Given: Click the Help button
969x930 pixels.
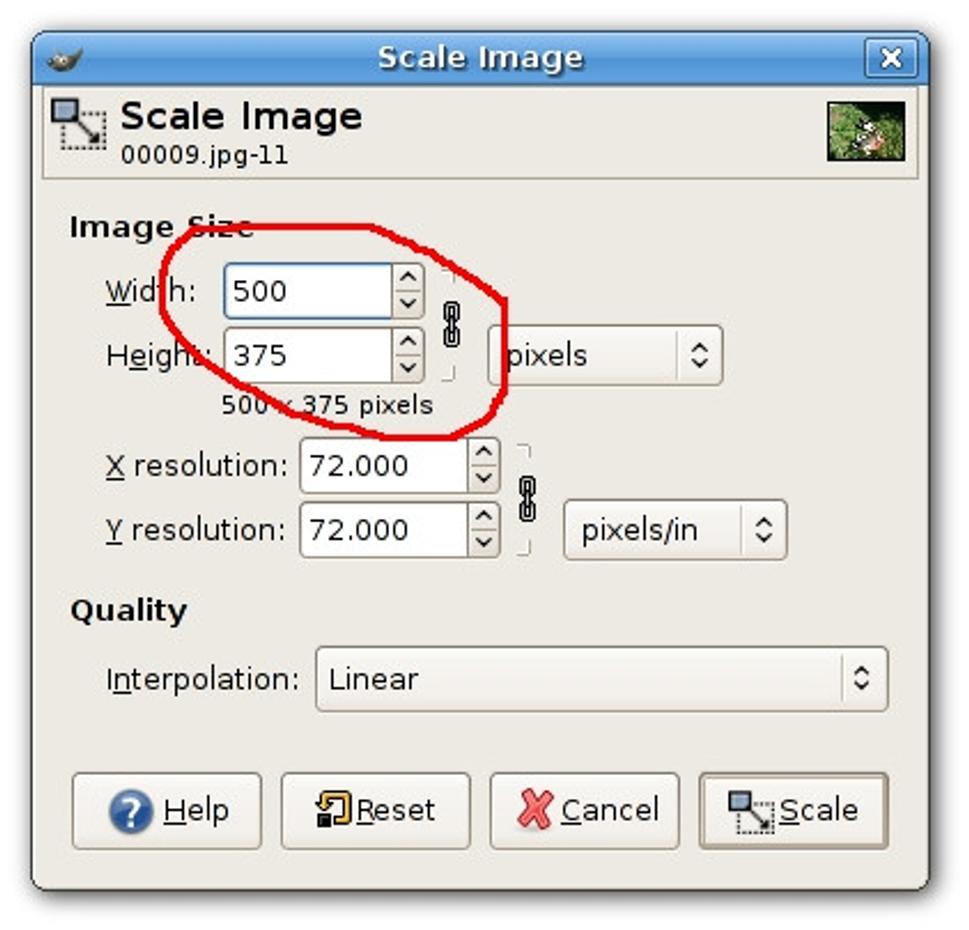Looking at the screenshot, I should point(167,811).
